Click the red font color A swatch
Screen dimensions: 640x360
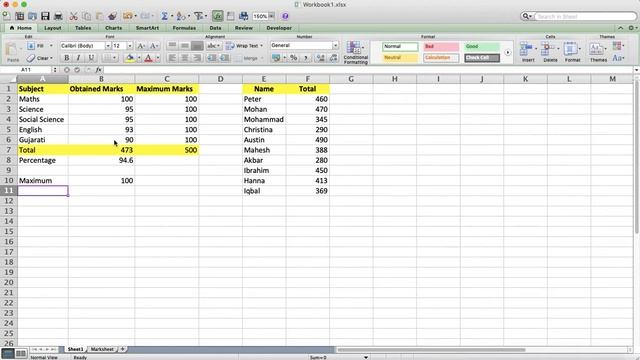pyautogui.click(x=149, y=58)
